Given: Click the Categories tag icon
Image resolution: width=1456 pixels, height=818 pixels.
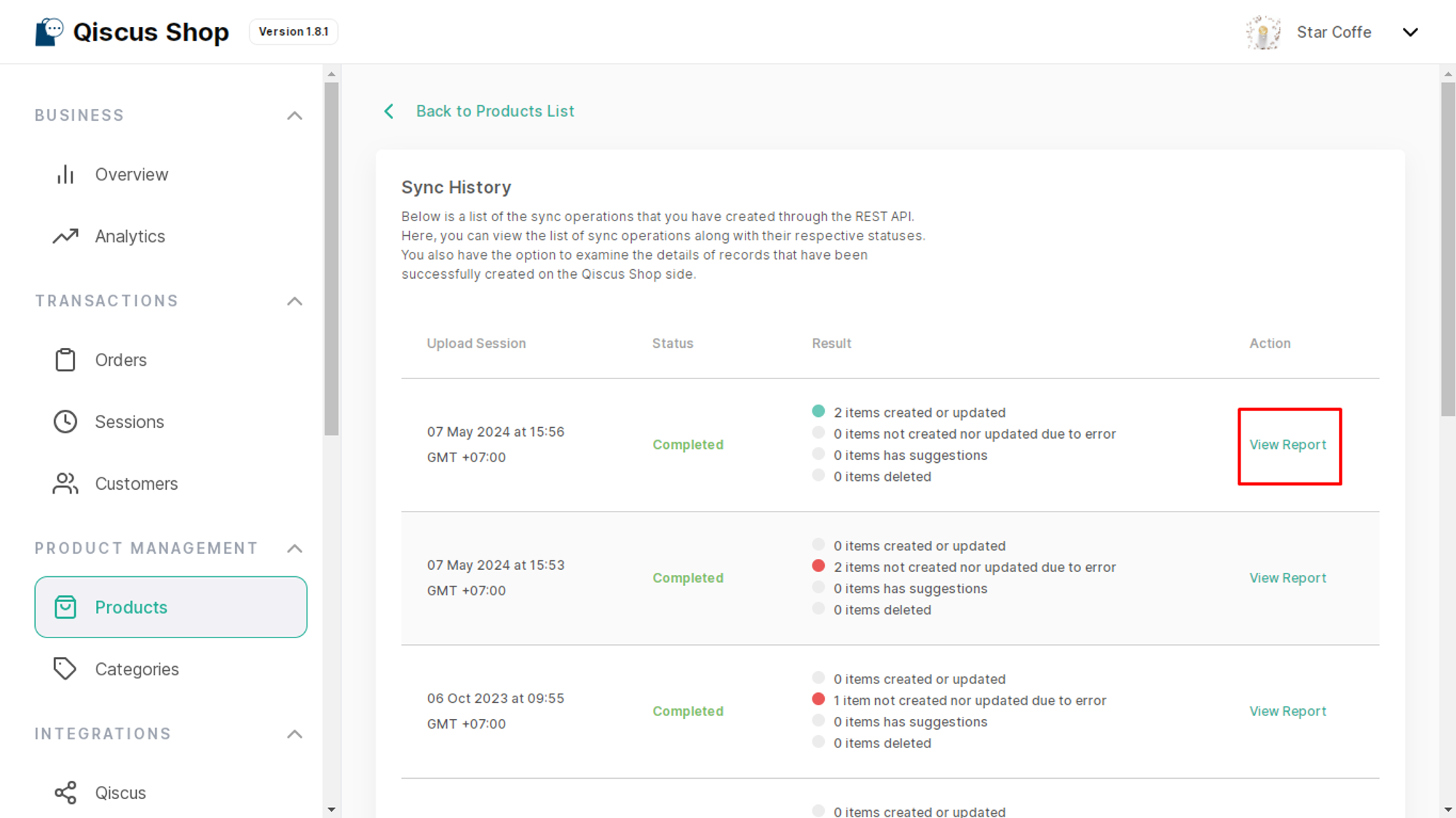Looking at the screenshot, I should click(x=66, y=669).
